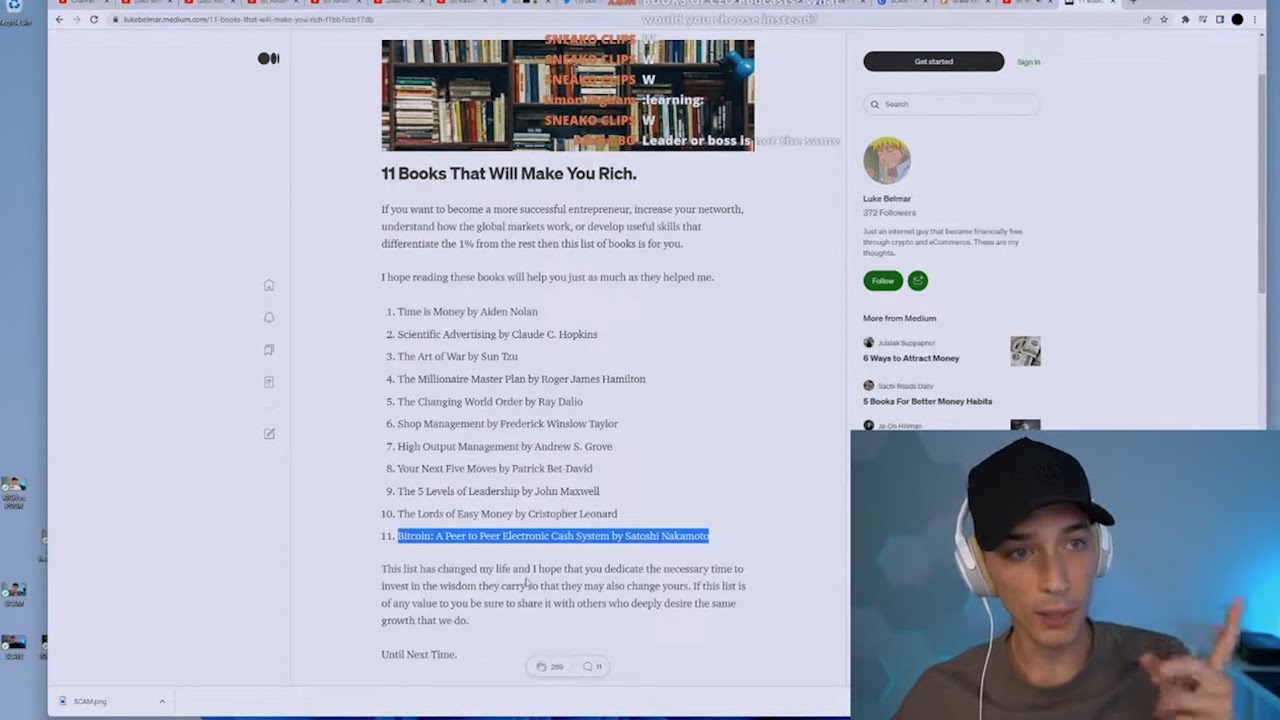Click the browser back arrow

[59, 19]
